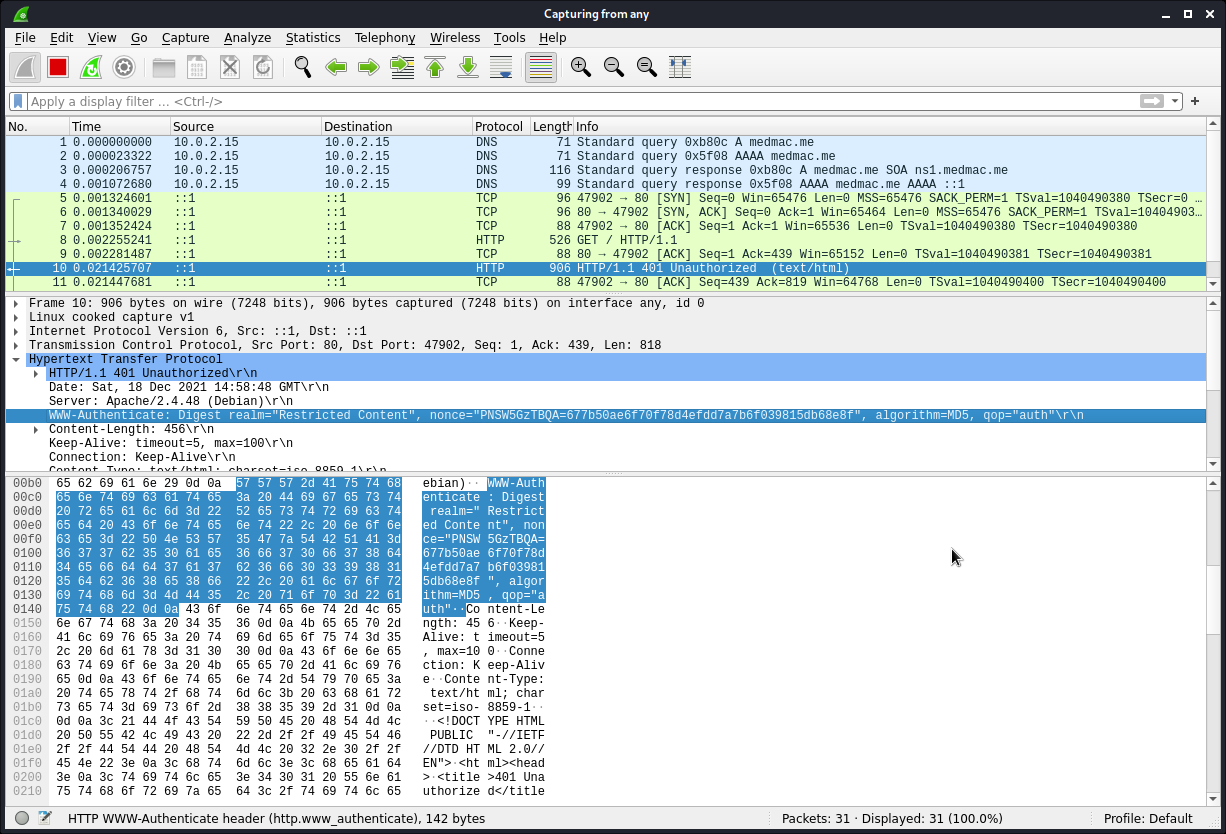1226x834 pixels.
Task: Go to previous packet with the left arrow
Action: pos(336,67)
